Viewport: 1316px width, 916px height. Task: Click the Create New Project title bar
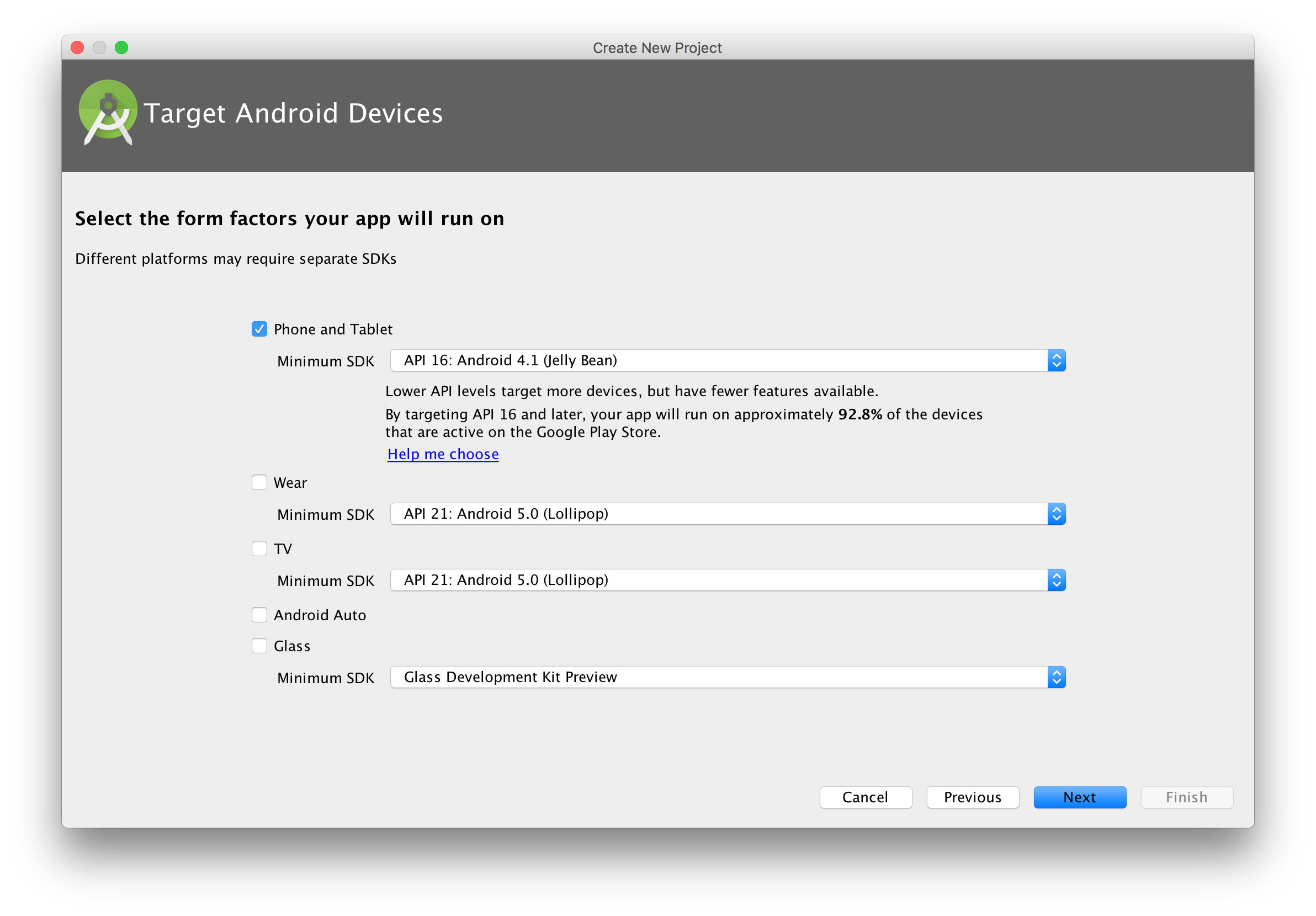(657, 47)
